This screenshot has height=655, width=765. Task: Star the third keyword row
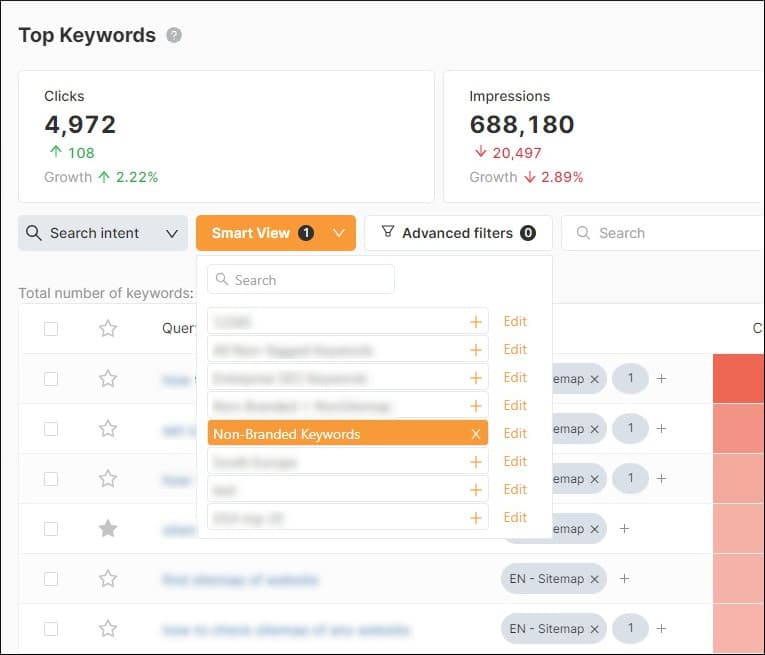[108, 478]
